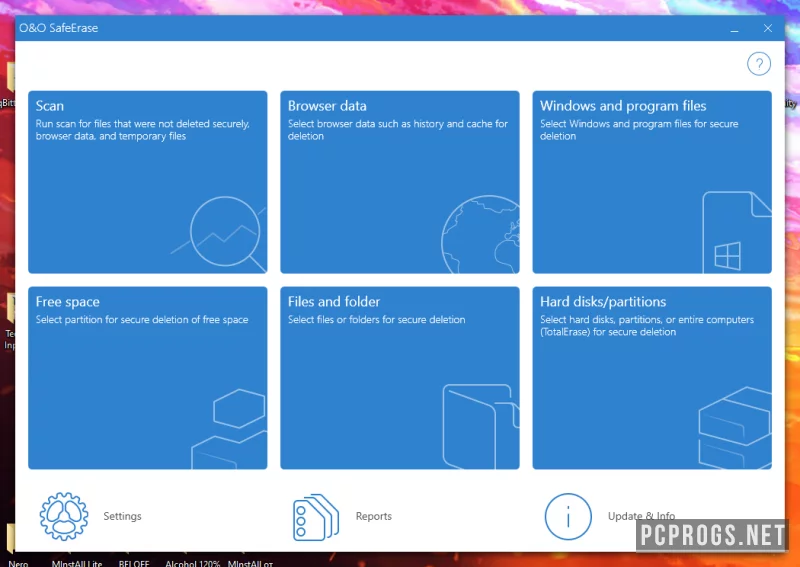The height and width of the screenshot is (567, 800).
Task: Click the Reports documents icon
Action: [x=316, y=517]
